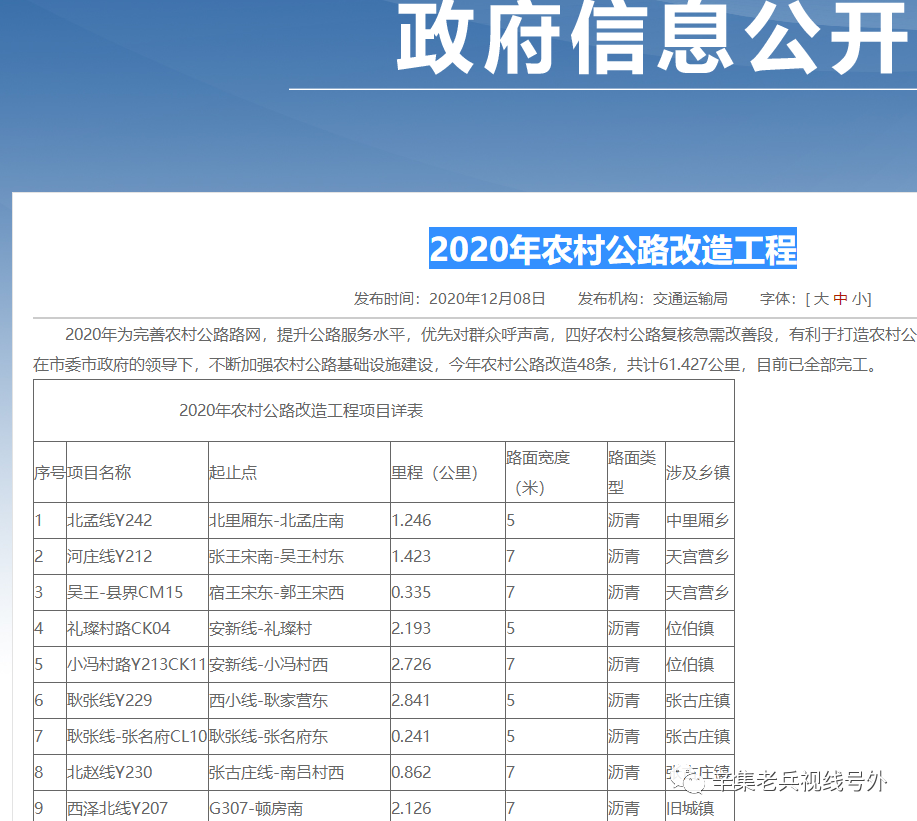Select large font size option 大
The width and height of the screenshot is (917, 821).
pyautogui.click(x=821, y=299)
